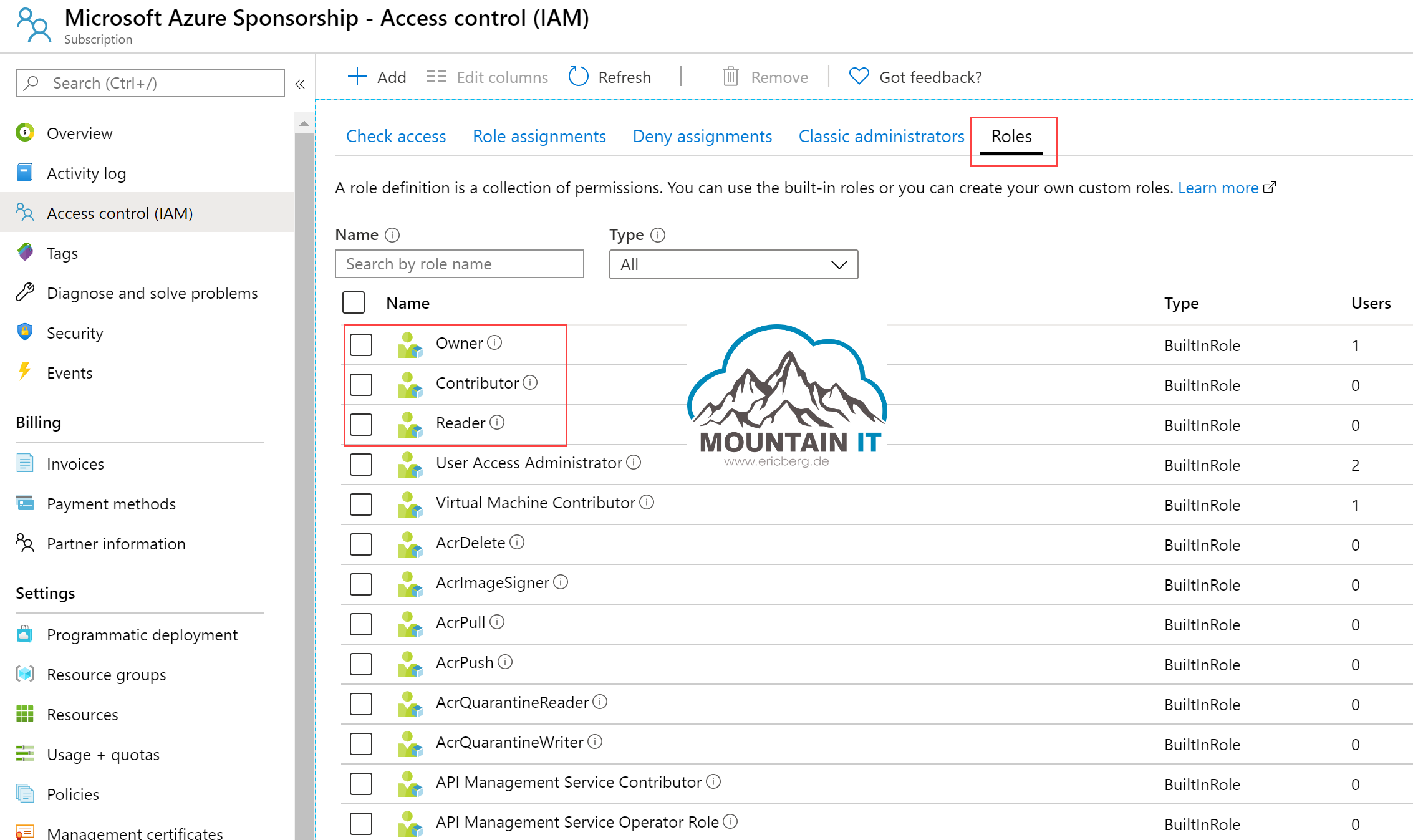Open the Tags icon in sidebar
The image size is (1413, 840).
pos(24,253)
